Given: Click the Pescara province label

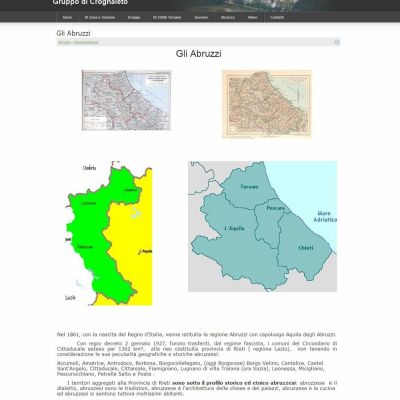Looking at the screenshot, I should 276,208.
